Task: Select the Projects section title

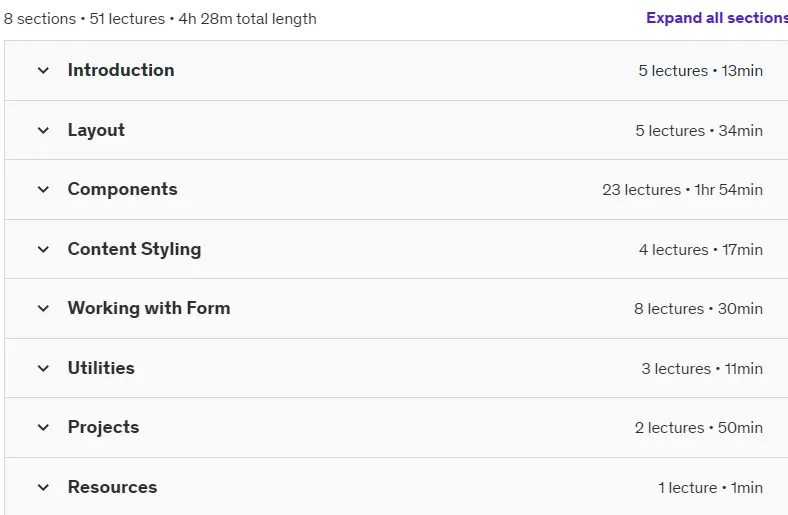Action: click(104, 428)
